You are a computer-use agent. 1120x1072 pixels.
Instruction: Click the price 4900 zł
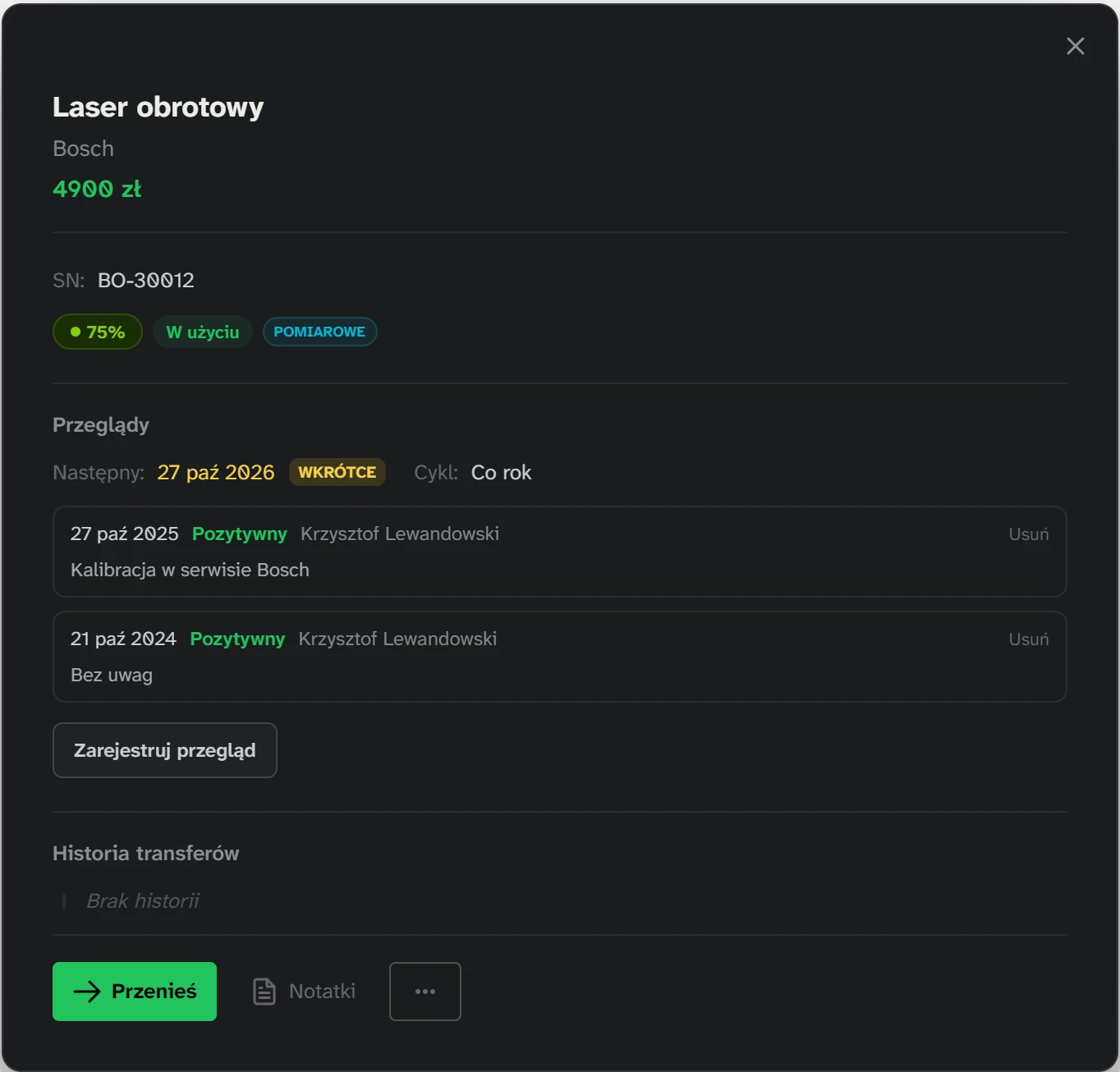pos(97,190)
